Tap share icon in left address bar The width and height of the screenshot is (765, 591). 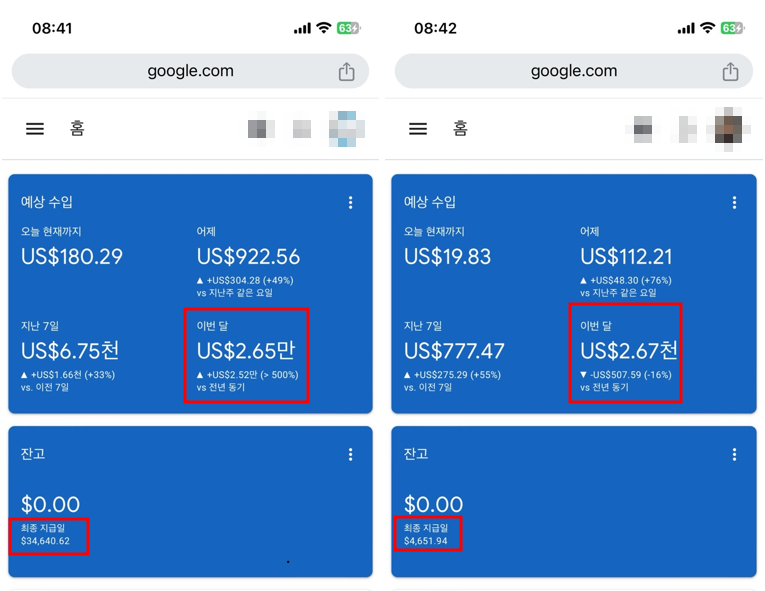coord(346,71)
